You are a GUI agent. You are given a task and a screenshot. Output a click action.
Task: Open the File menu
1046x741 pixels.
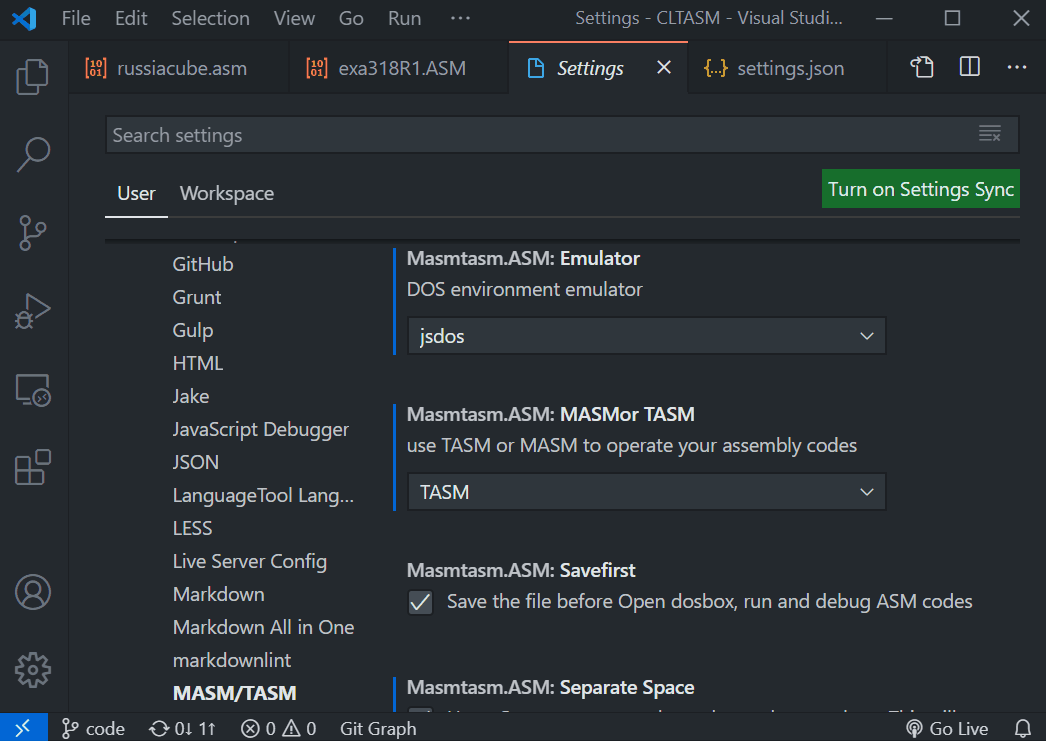pyautogui.click(x=76, y=18)
